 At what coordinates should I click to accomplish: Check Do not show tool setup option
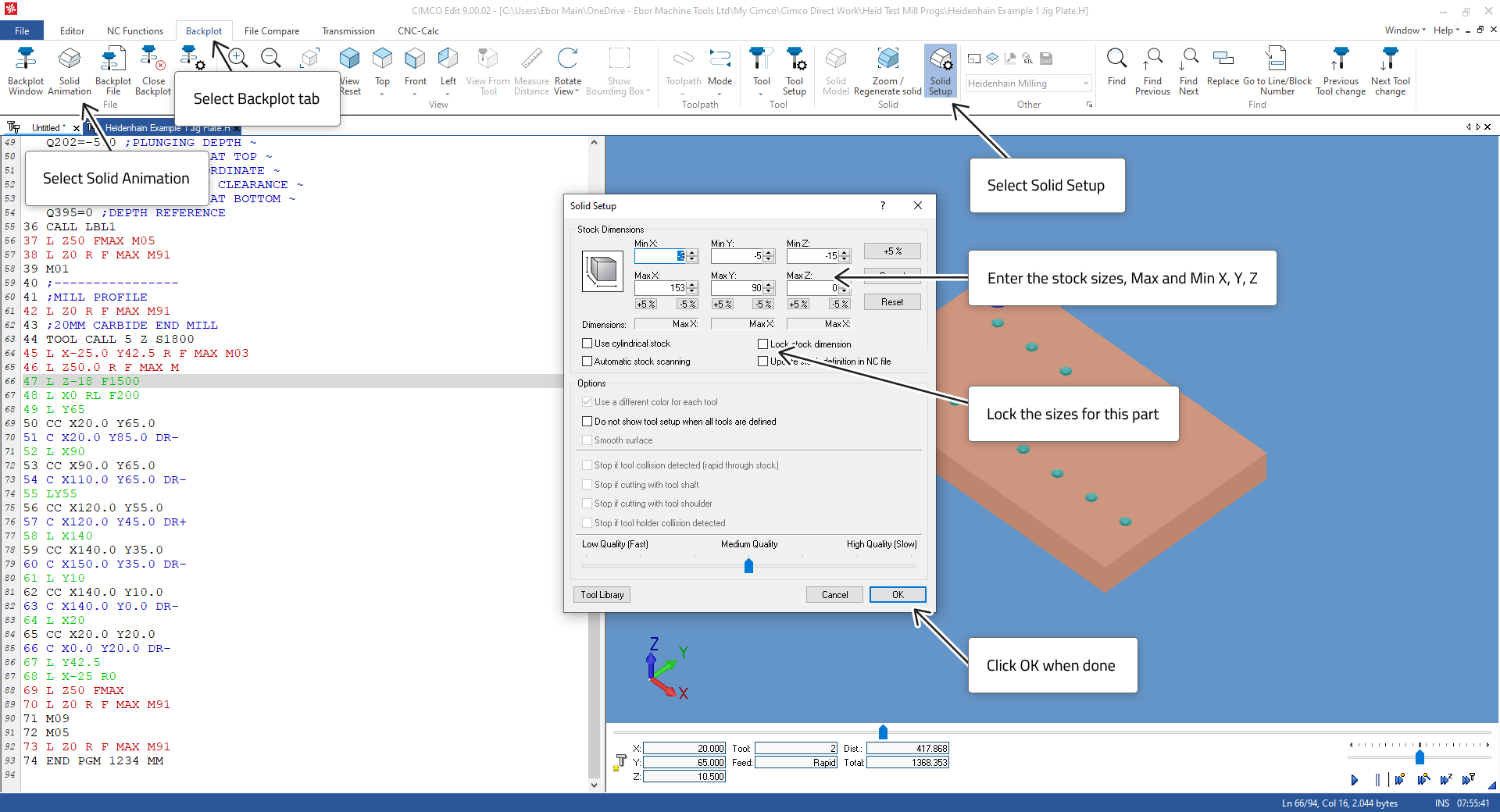[x=587, y=422]
